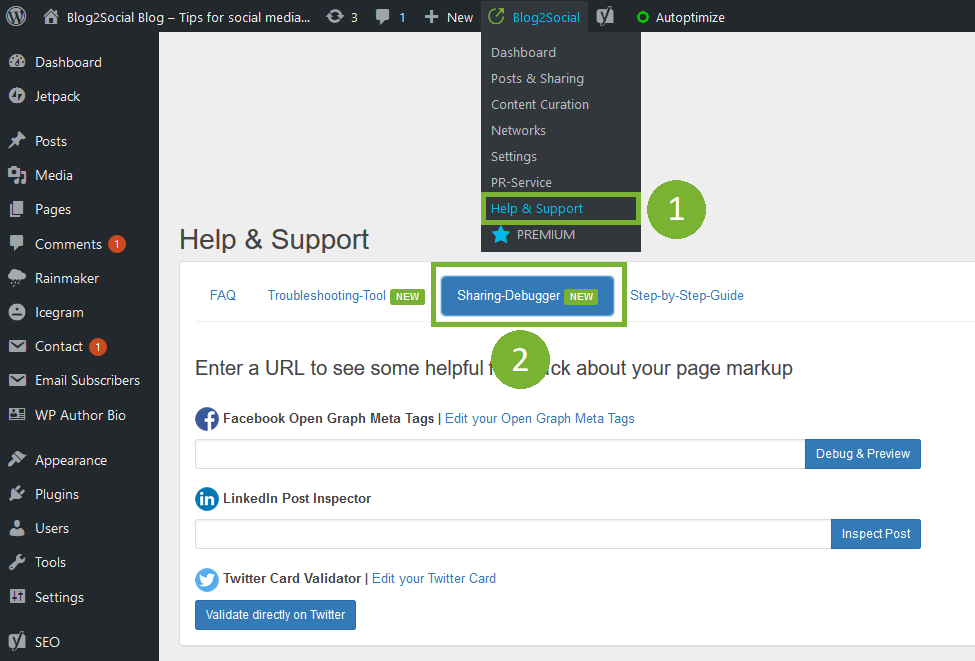Click the Facebook Open Graph URL field
The width and height of the screenshot is (975, 661).
click(x=501, y=454)
